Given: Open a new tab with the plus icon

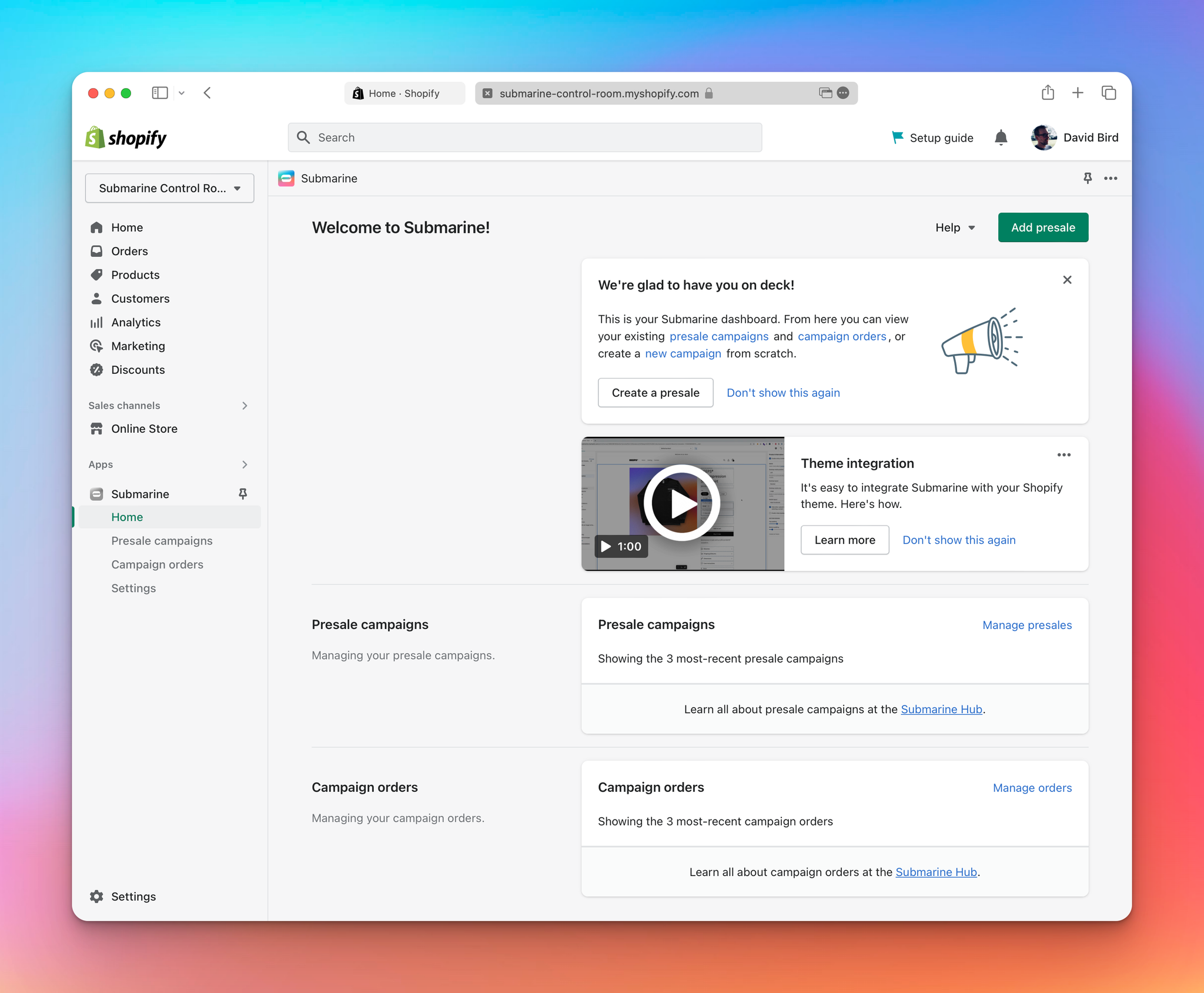Looking at the screenshot, I should coord(1078,92).
